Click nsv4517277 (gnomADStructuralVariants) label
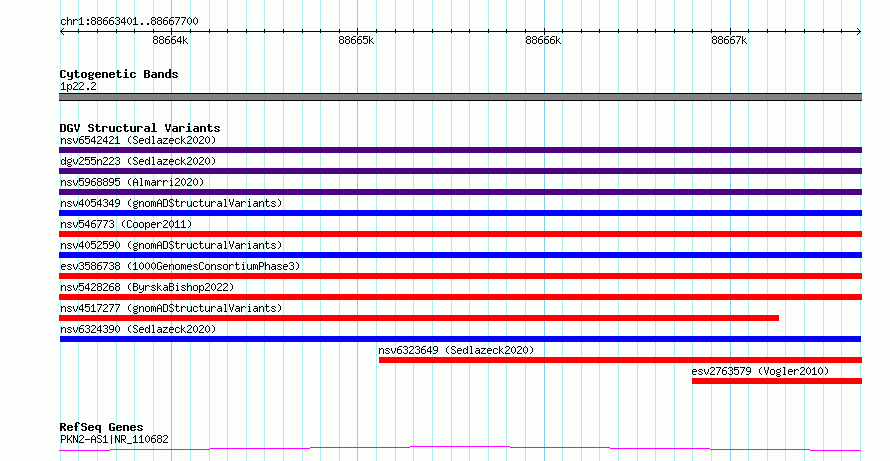 (x=171, y=308)
